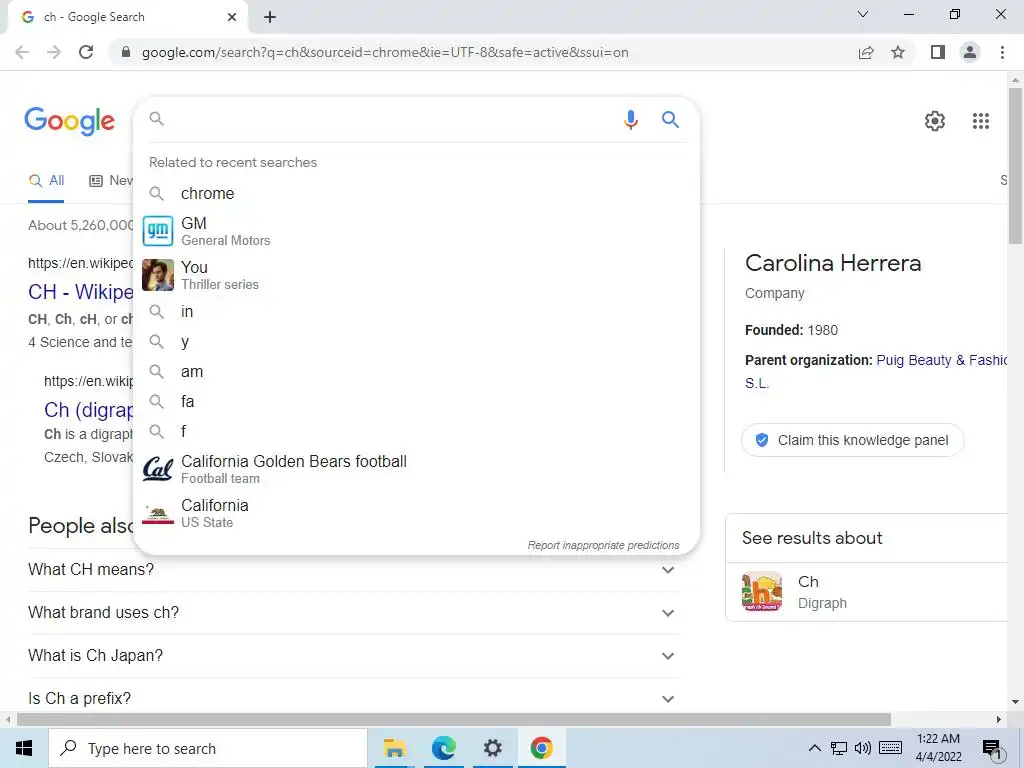
Task: Open Google quick settings gear
Action: tap(935, 121)
